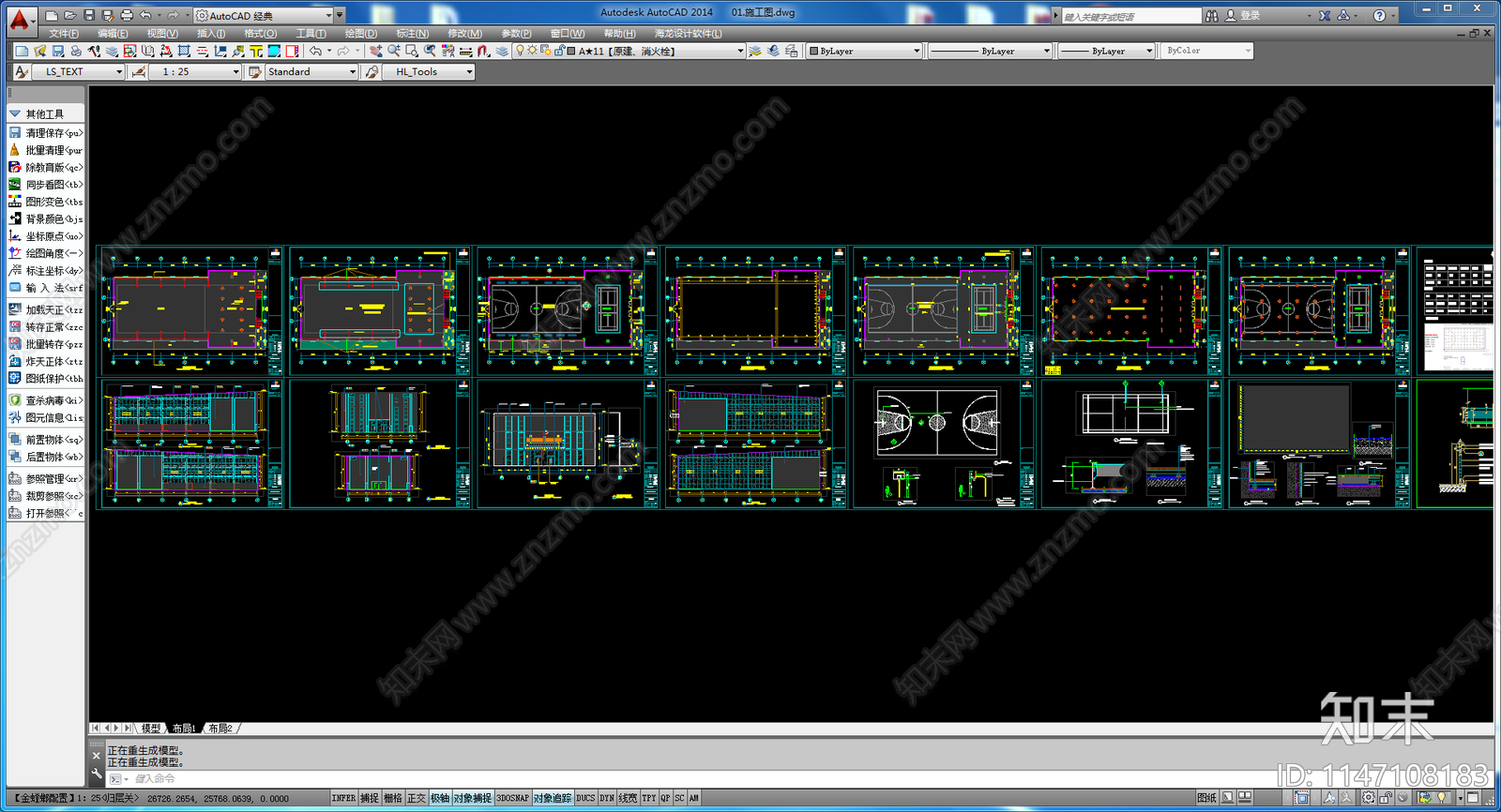Click the Save As icon in quick access bar
Image resolution: width=1501 pixels, height=812 pixels.
[108, 15]
